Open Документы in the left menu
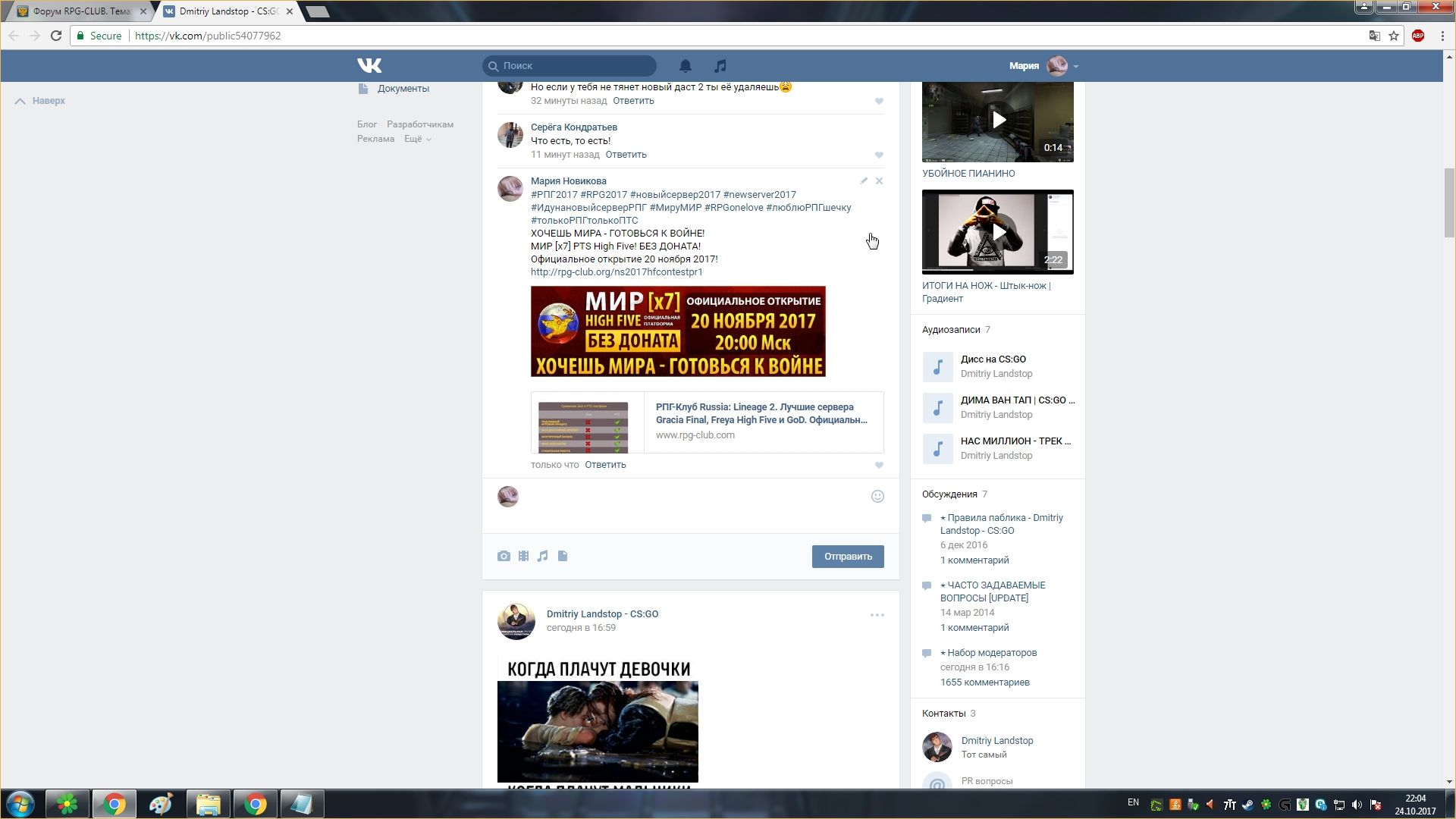Viewport: 1456px width, 819px height. 403,89
